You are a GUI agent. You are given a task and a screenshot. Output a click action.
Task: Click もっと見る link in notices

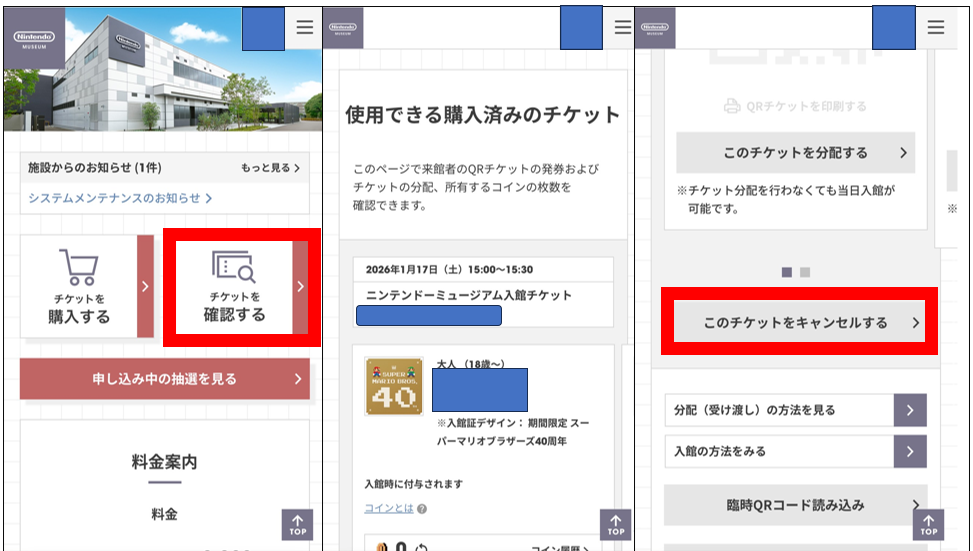click(271, 168)
